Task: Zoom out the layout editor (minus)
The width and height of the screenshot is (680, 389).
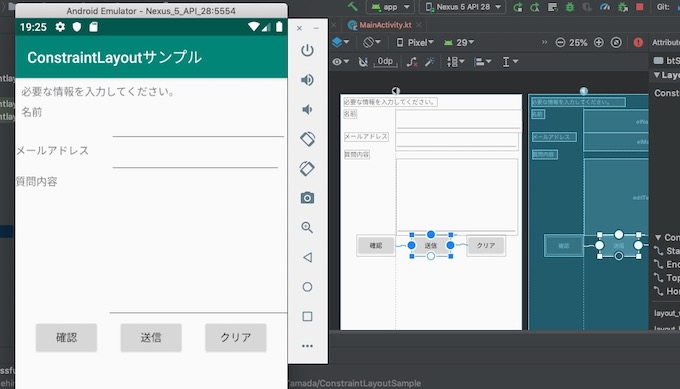Action: pyautogui.click(x=560, y=42)
